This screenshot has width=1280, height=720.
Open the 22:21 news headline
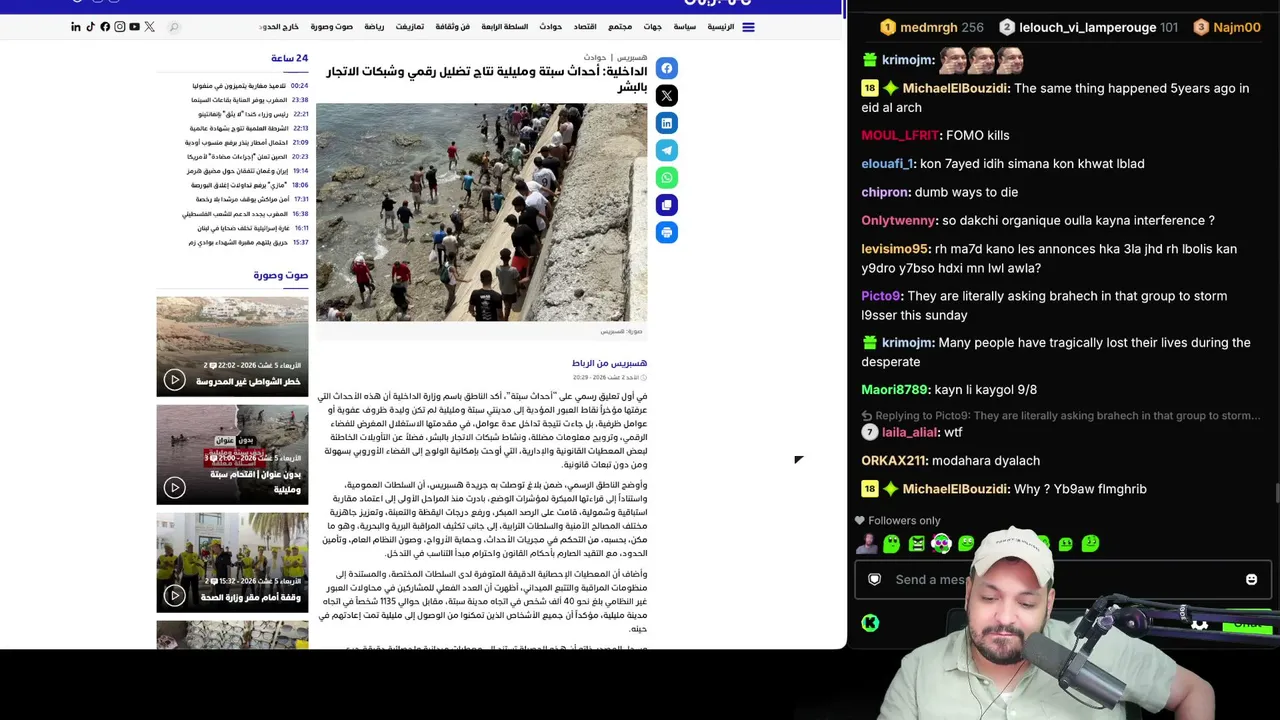click(x=243, y=114)
